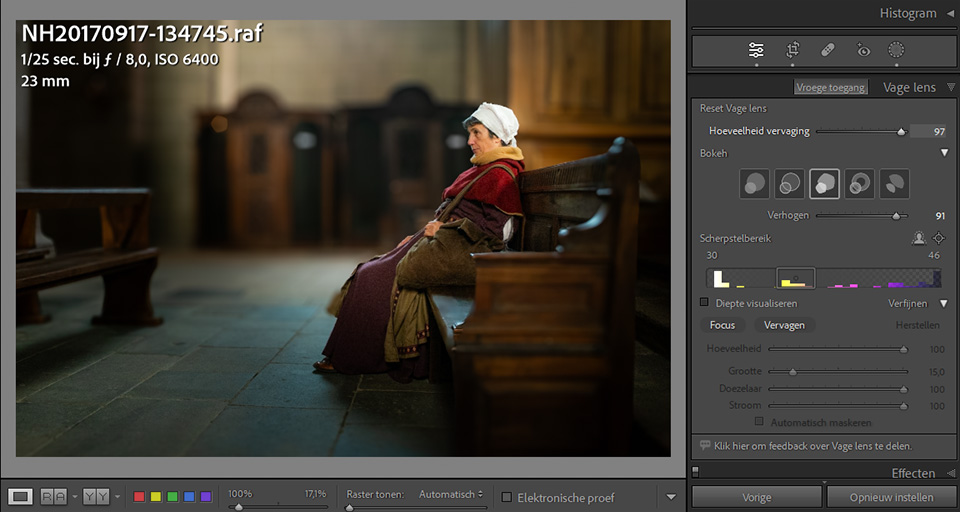Enable Diepte visualiseren checkbox

(704, 303)
